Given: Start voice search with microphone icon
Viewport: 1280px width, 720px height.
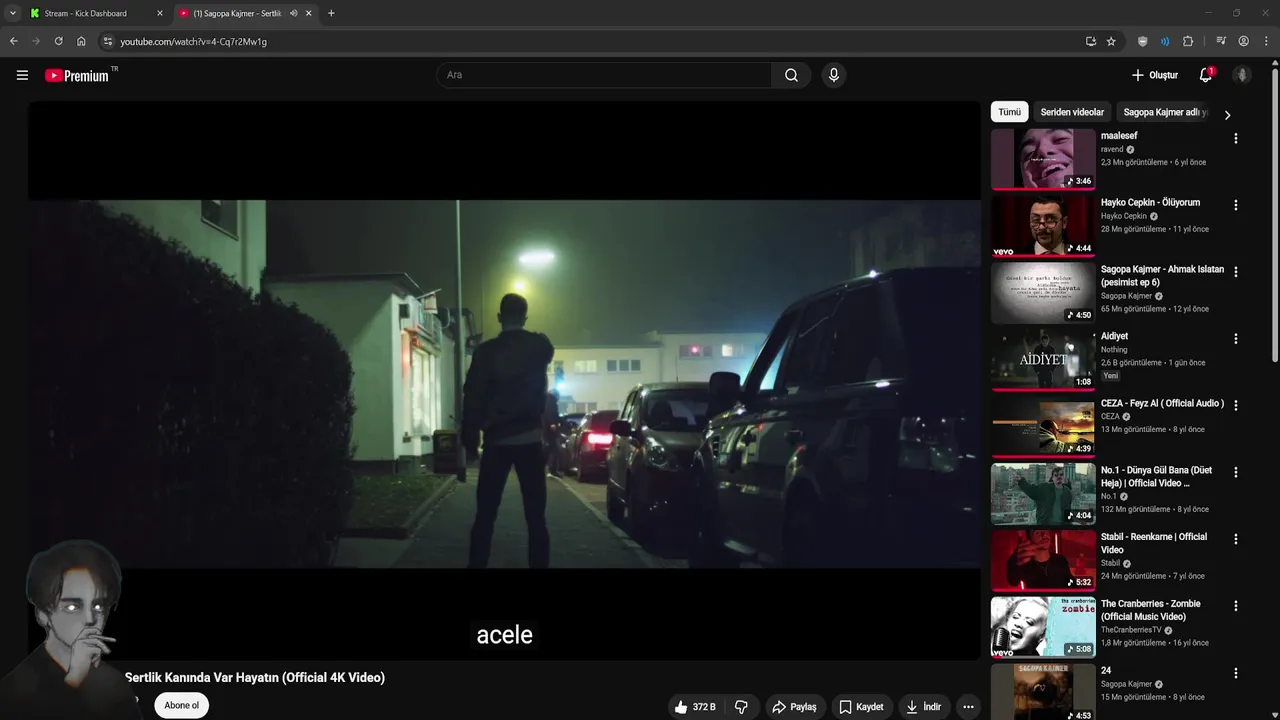Looking at the screenshot, I should coord(833,75).
